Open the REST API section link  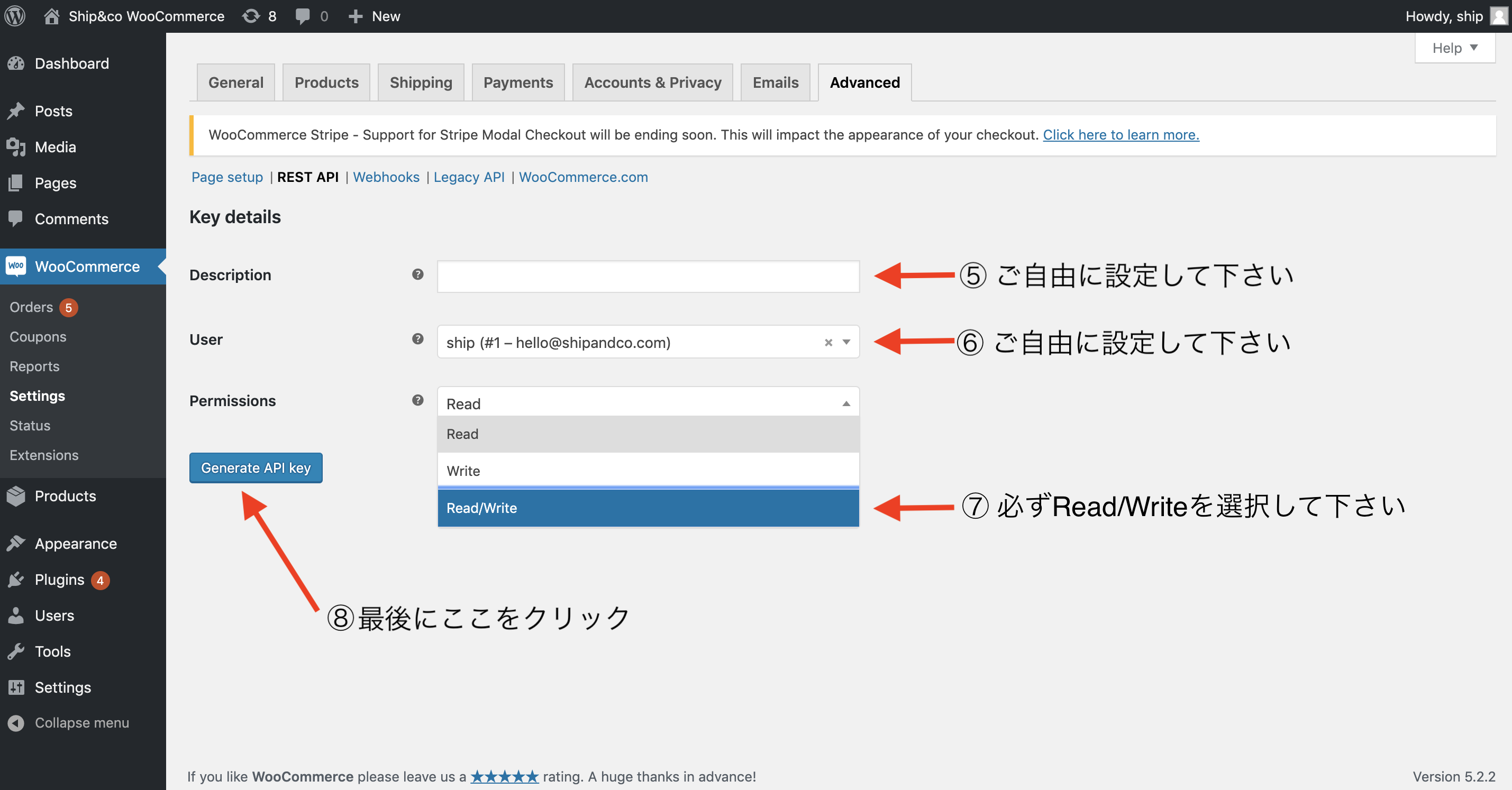coord(307,177)
